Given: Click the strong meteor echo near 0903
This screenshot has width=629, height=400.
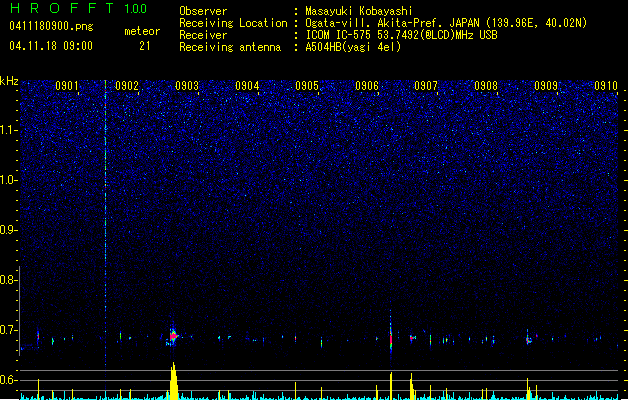Looking at the screenshot, I should pos(173,336).
